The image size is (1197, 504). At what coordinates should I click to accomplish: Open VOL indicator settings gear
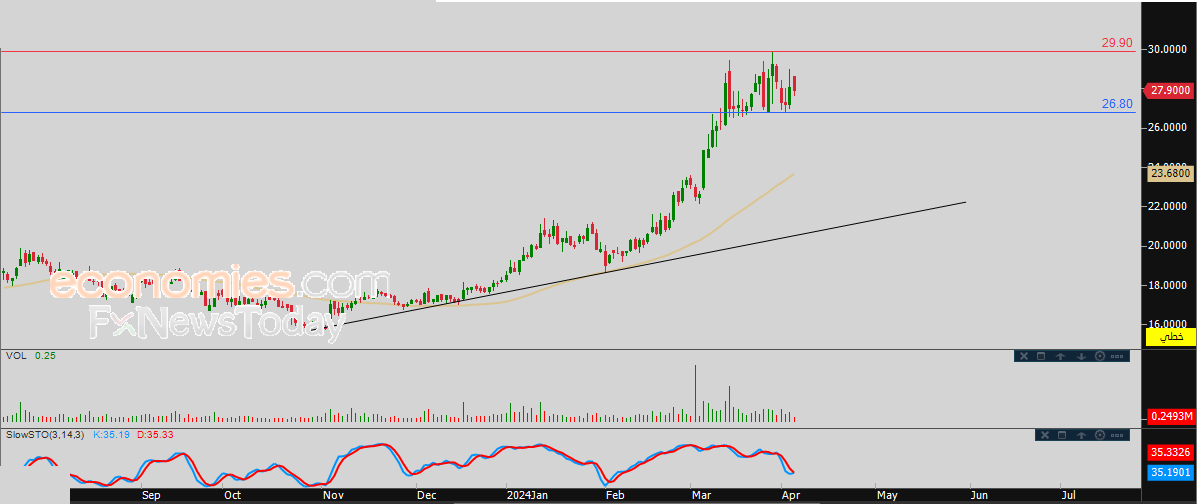click(1100, 356)
